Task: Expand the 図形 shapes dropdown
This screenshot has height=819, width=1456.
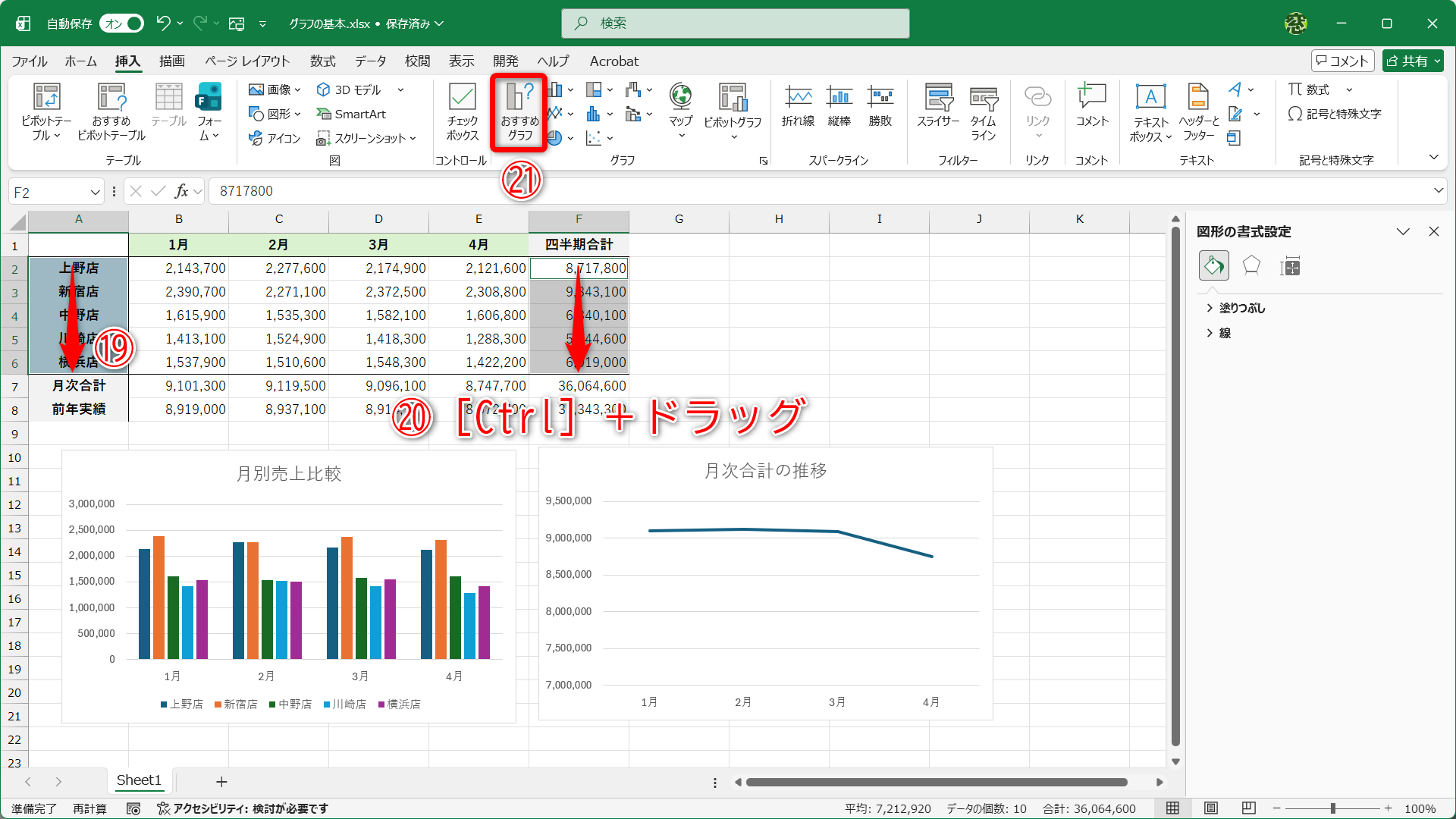Action: pos(299,114)
